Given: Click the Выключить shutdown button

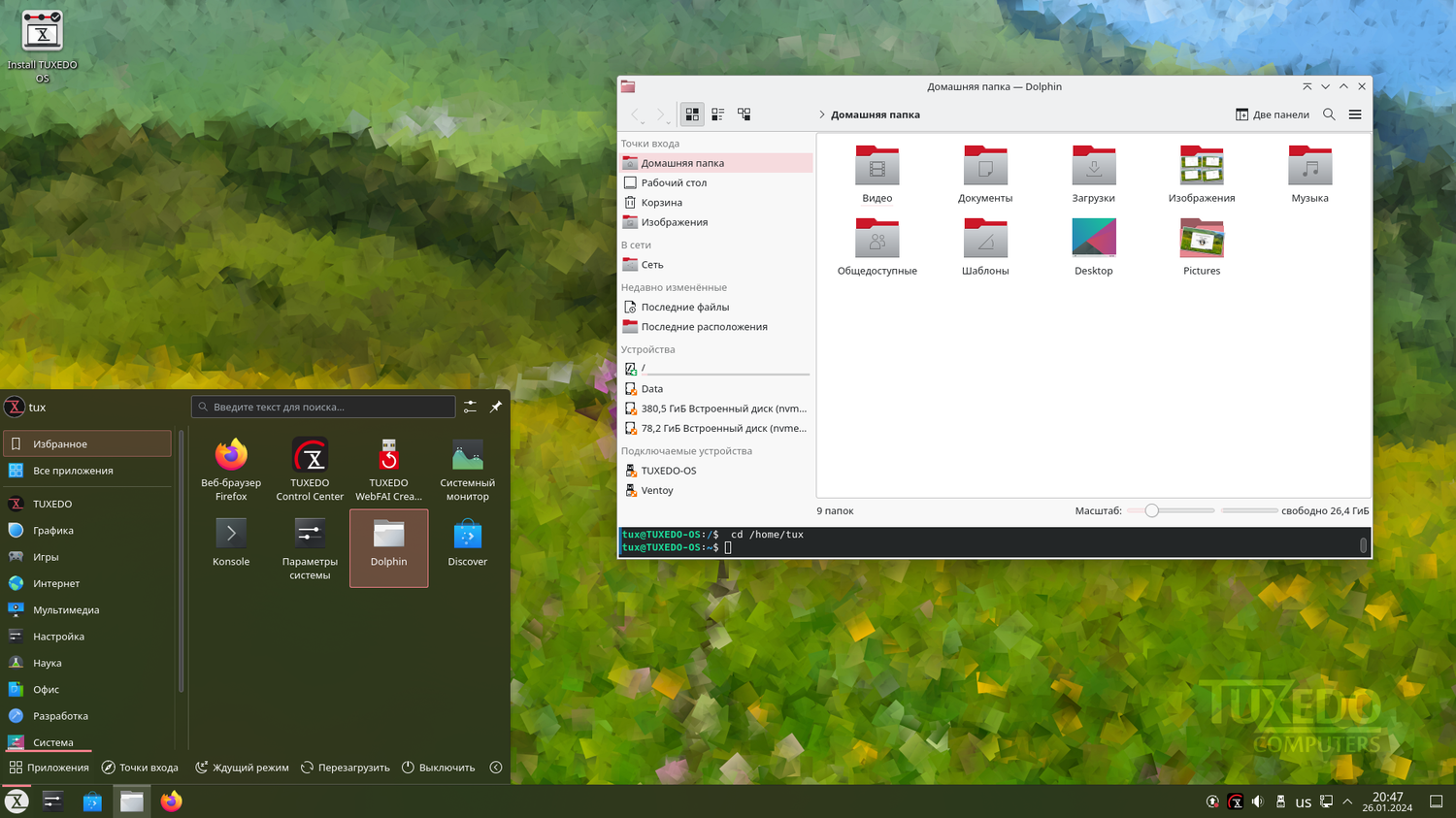Looking at the screenshot, I should (x=438, y=768).
